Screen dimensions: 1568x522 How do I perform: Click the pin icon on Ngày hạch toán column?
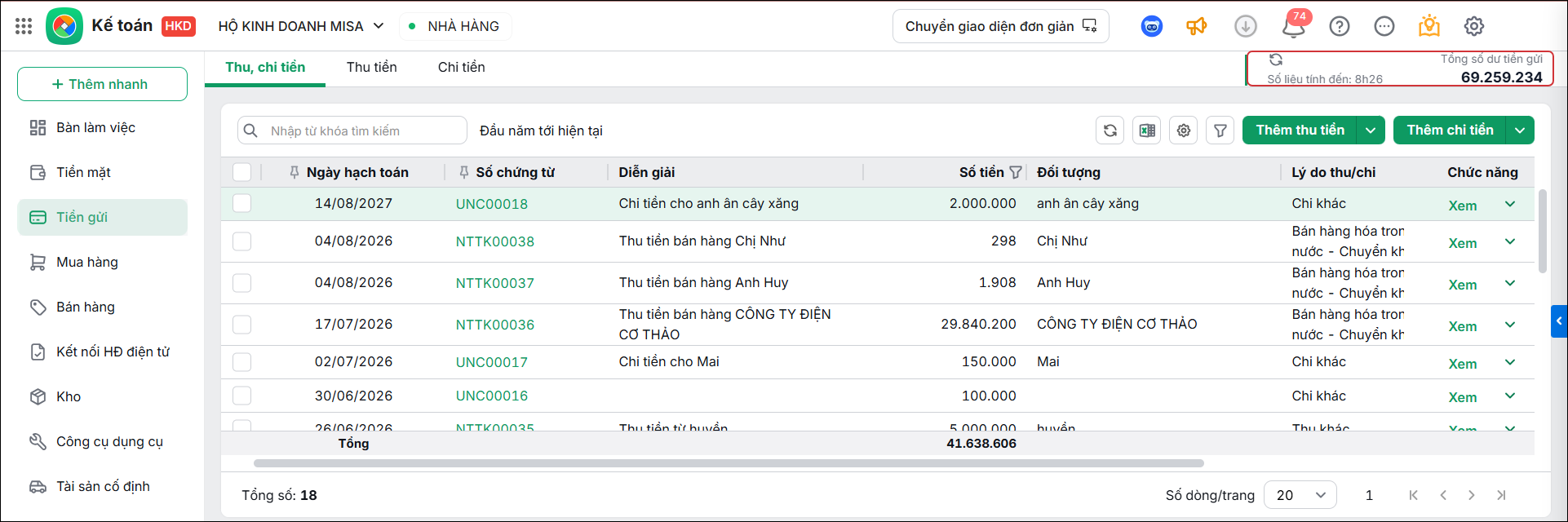click(x=295, y=172)
